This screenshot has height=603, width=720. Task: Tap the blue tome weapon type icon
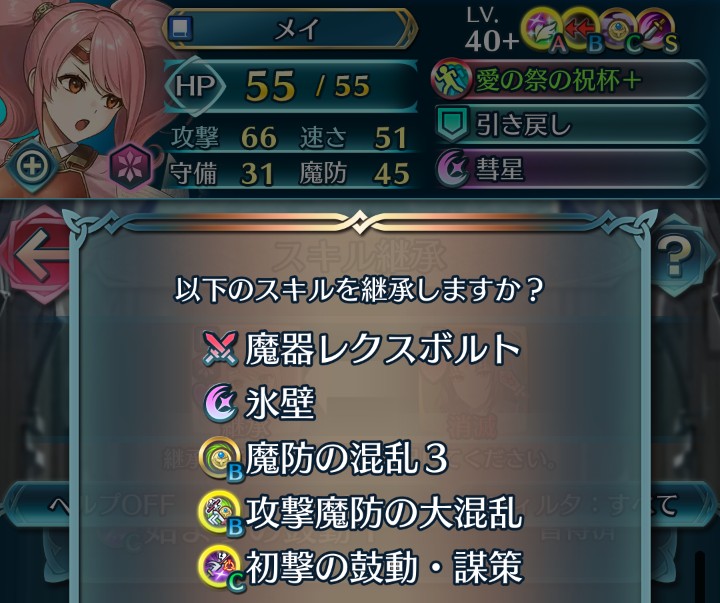180,28
